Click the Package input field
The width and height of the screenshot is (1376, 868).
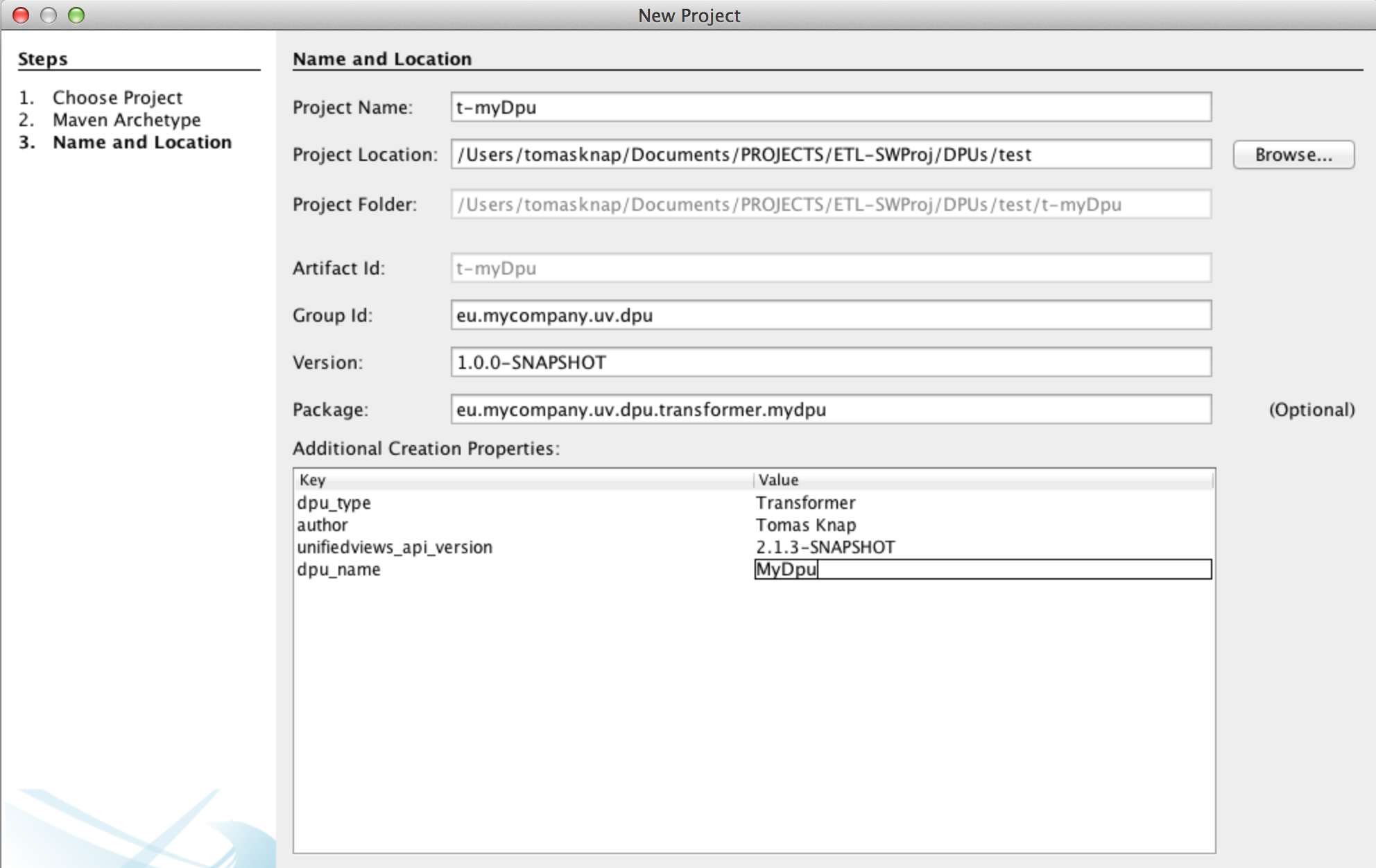click(830, 410)
